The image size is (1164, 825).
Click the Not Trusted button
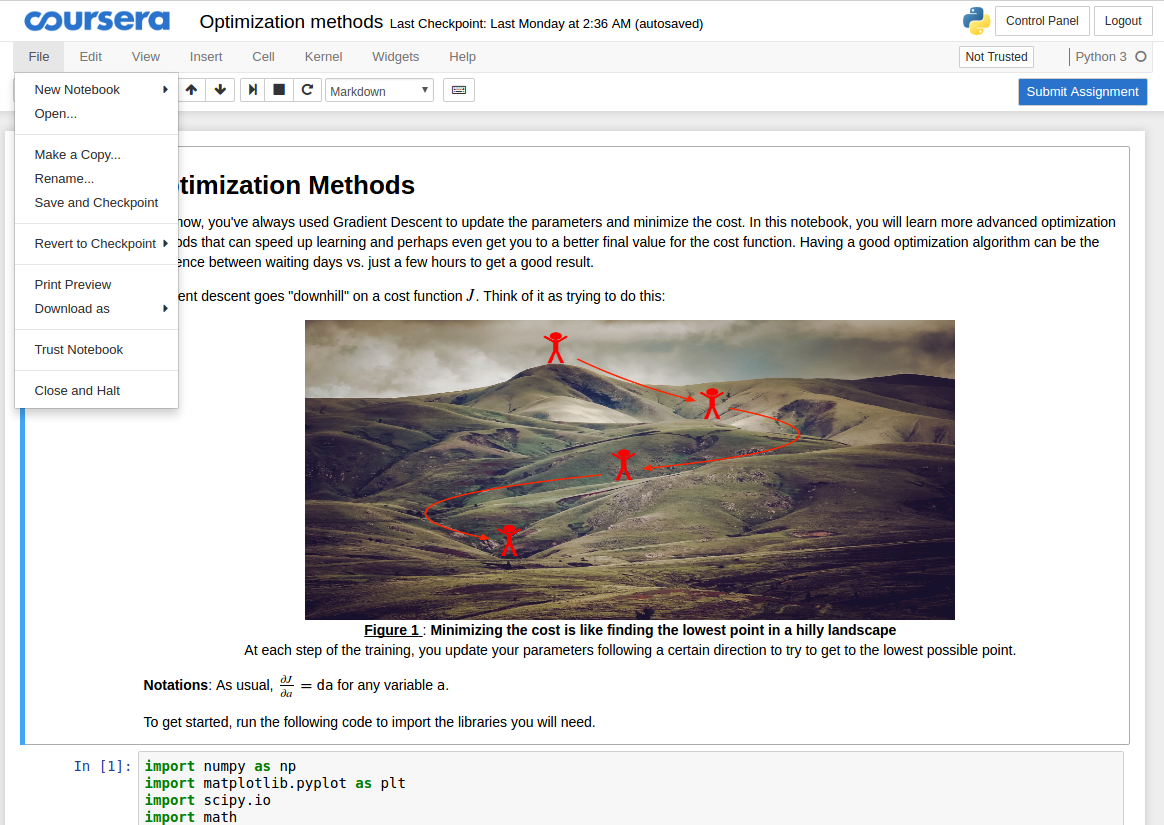point(996,56)
